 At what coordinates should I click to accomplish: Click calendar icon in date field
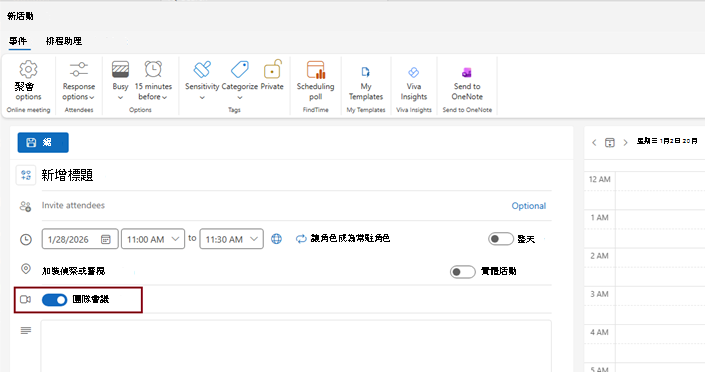coord(106,239)
